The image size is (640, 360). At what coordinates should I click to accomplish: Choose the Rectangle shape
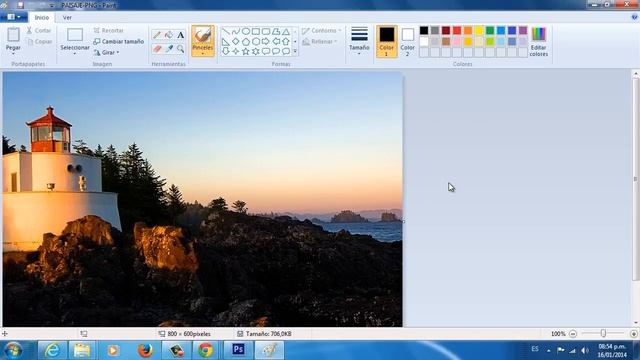pos(256,31)
